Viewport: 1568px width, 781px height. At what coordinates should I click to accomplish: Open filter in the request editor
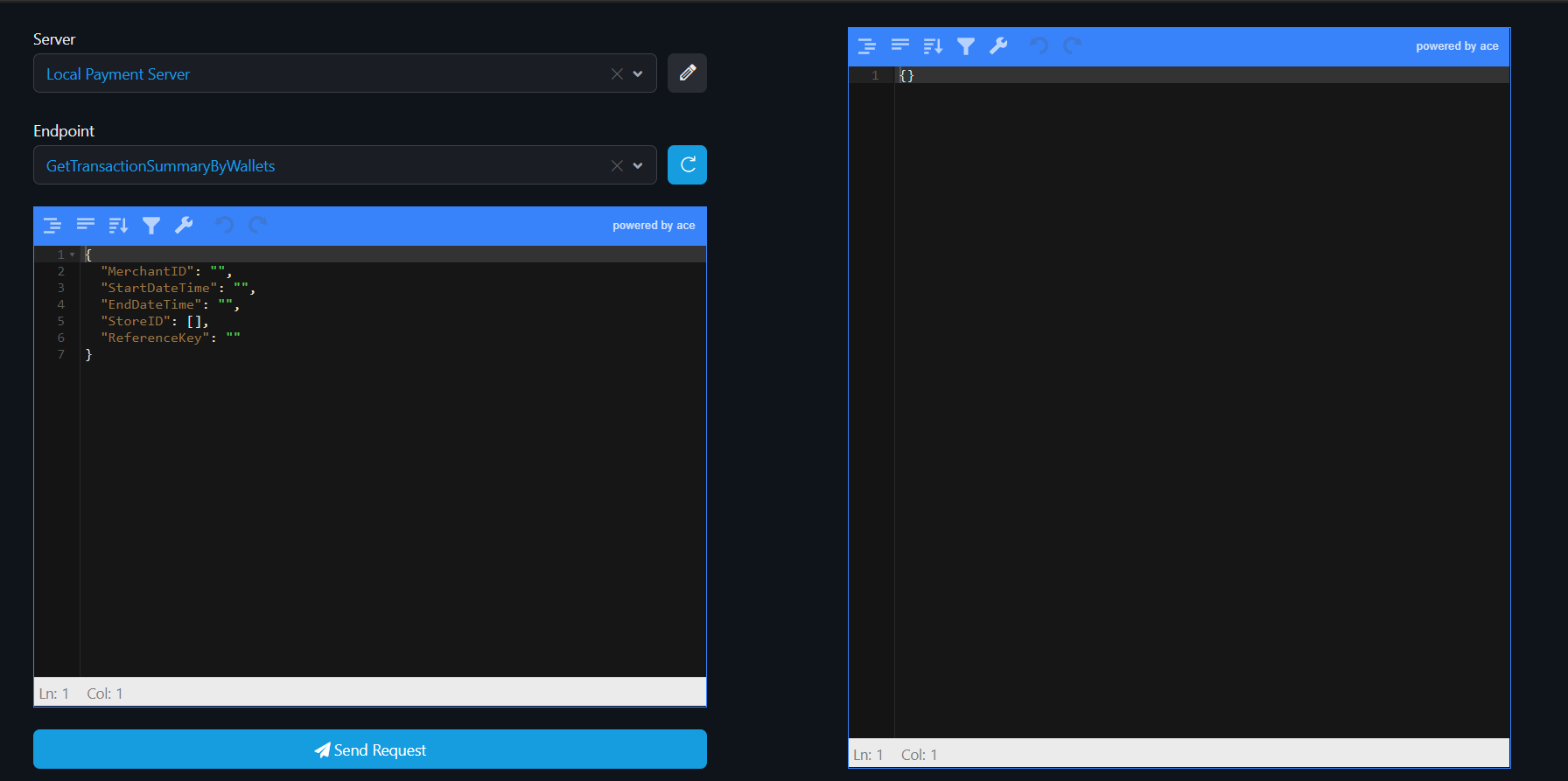pos(151,226)
